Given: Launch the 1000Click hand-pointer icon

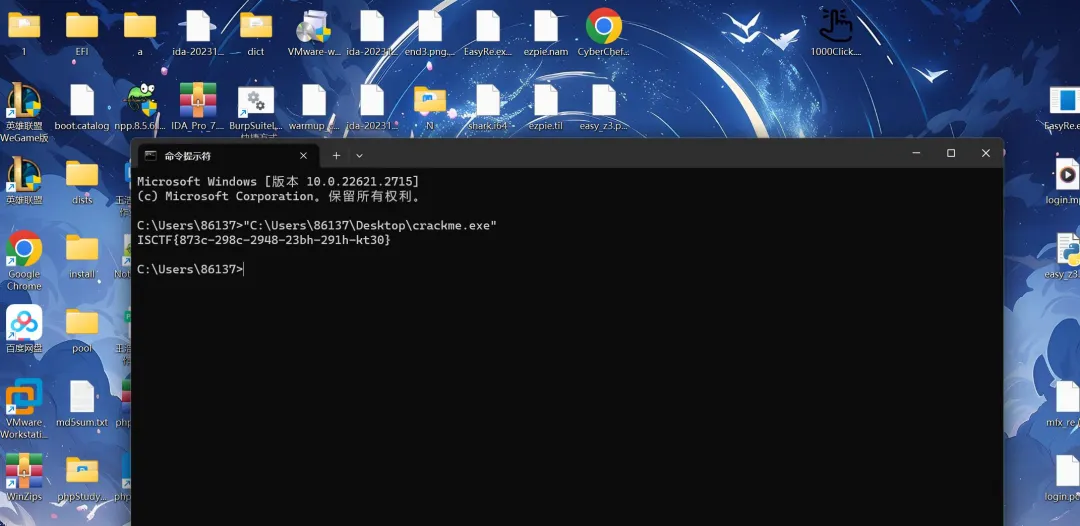Looking at the screenshot, I should point(835,26).
